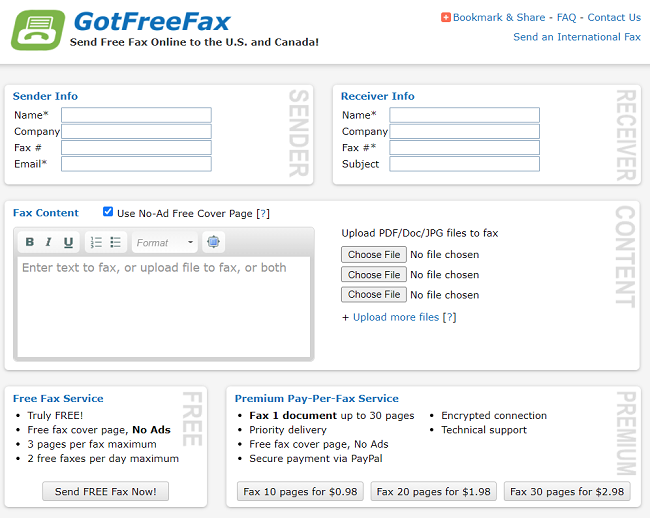
Task: Click '2 free faxes per day maximum' text
Action: (x=103, y=458)
